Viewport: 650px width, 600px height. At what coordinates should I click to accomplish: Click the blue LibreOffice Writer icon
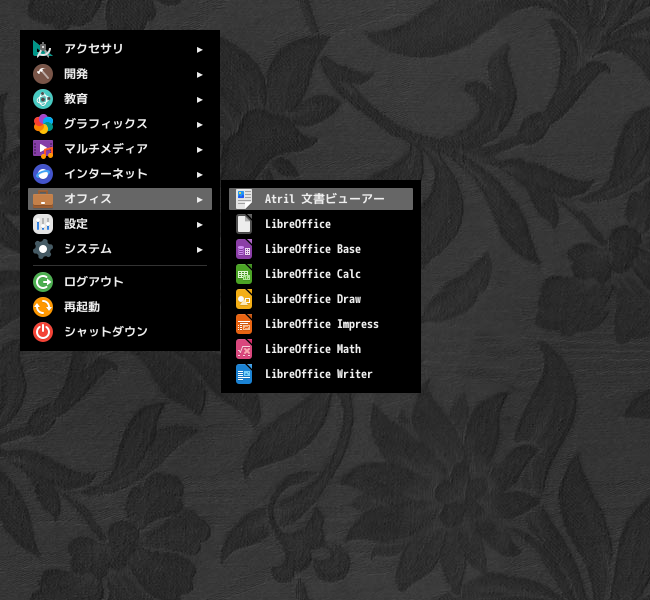pos(244,374)
